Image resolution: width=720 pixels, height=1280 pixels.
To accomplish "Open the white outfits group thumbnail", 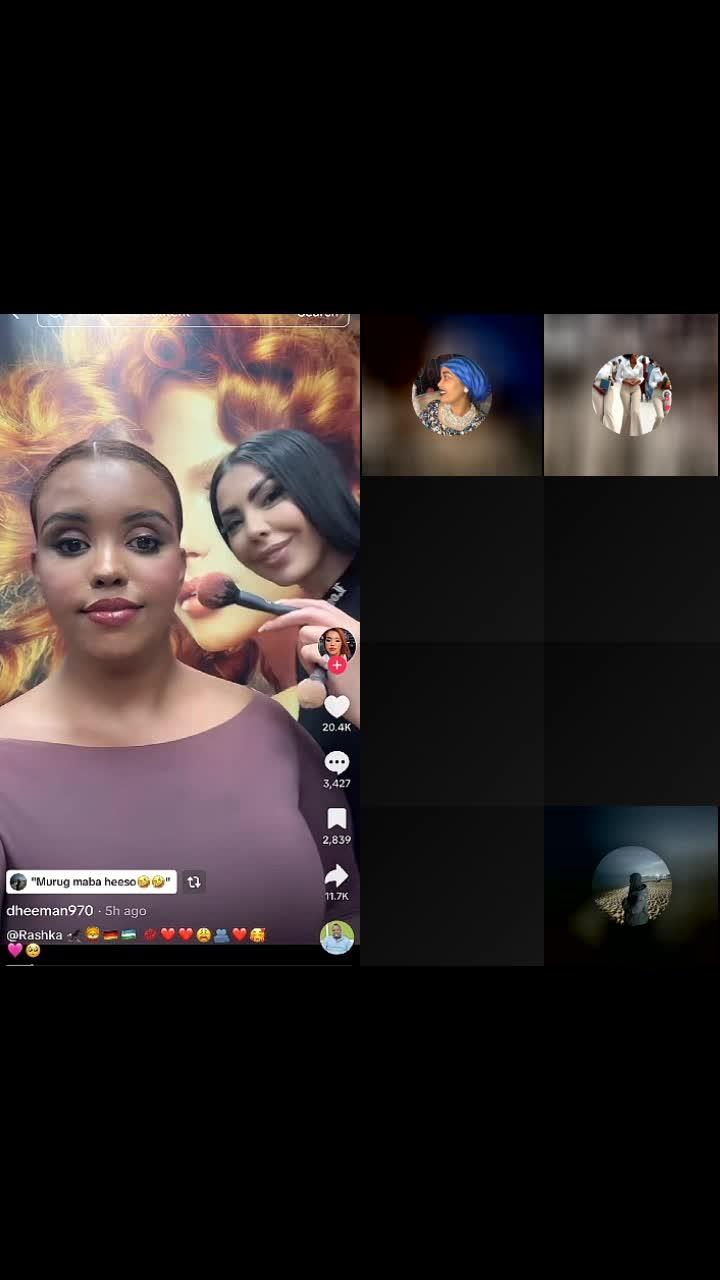I will [631, 395].
